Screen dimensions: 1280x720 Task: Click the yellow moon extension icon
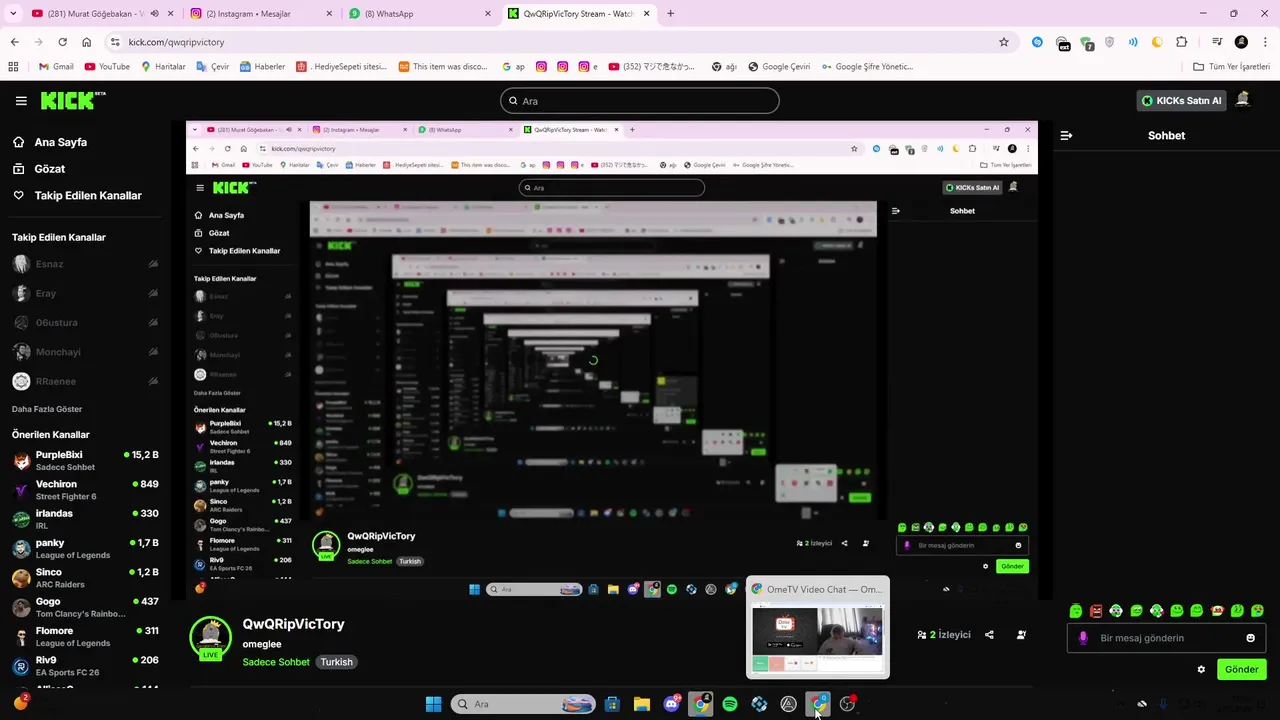click(1157, 42)
